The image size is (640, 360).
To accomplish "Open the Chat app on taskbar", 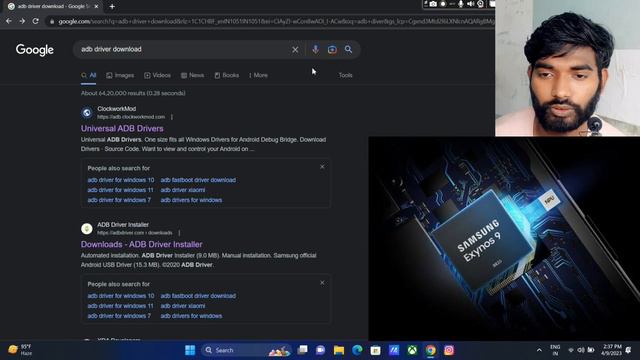I will coord(320,350).
